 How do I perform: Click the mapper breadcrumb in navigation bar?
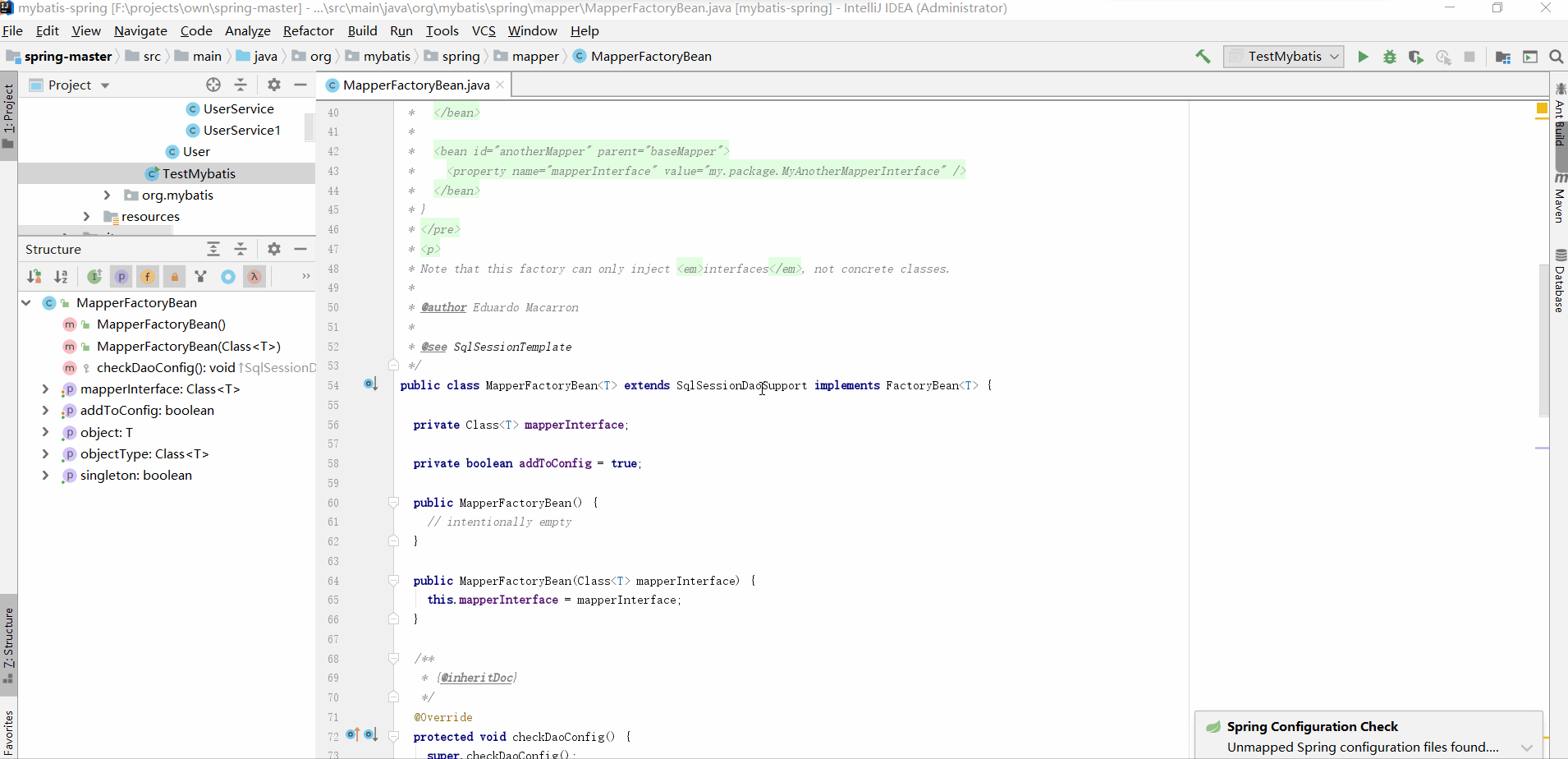(x=534, y=57)
